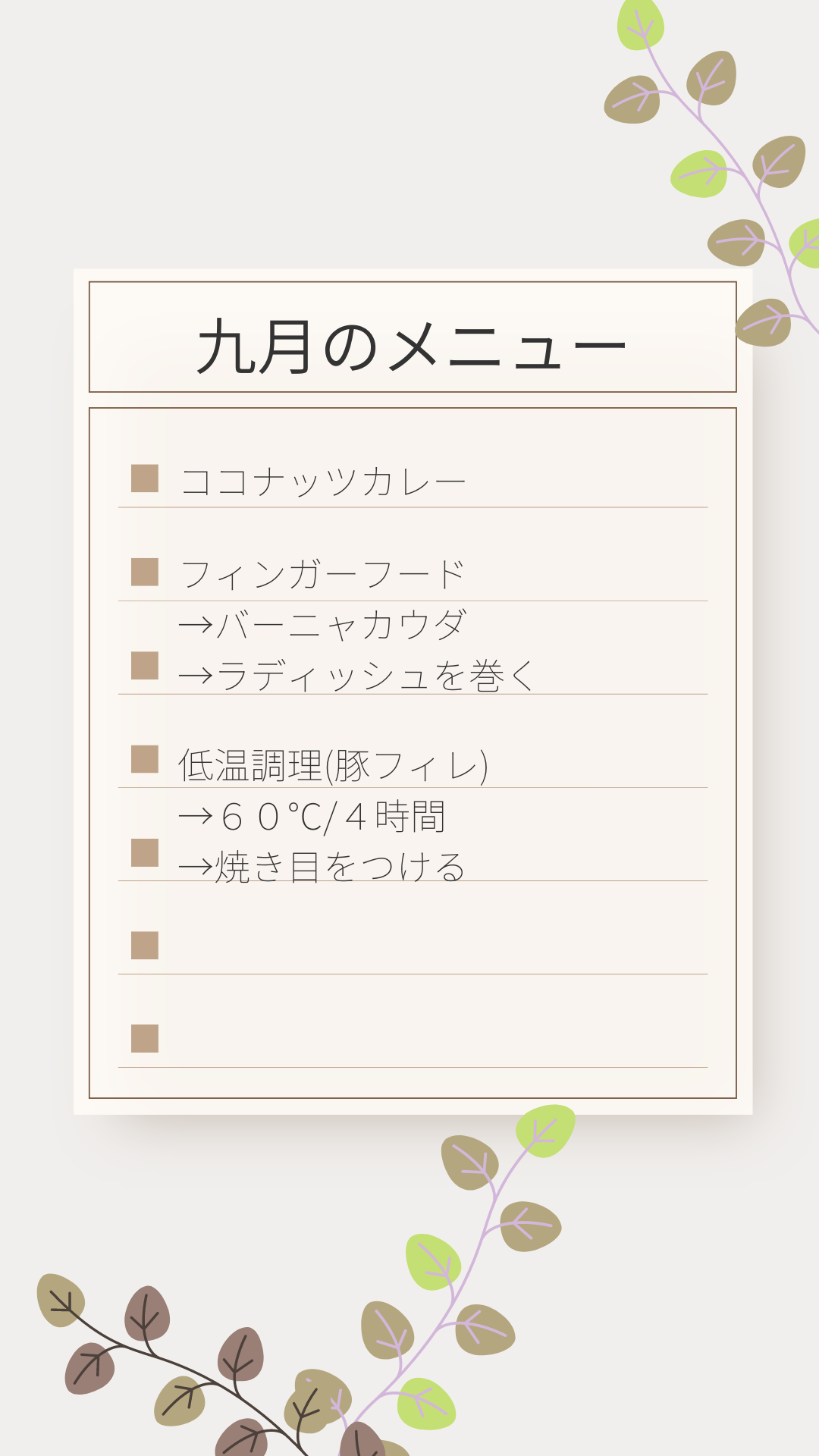819x1456 pixels.
Task: Select the フィンガーフード text line
Action: [x=323, y=575]
